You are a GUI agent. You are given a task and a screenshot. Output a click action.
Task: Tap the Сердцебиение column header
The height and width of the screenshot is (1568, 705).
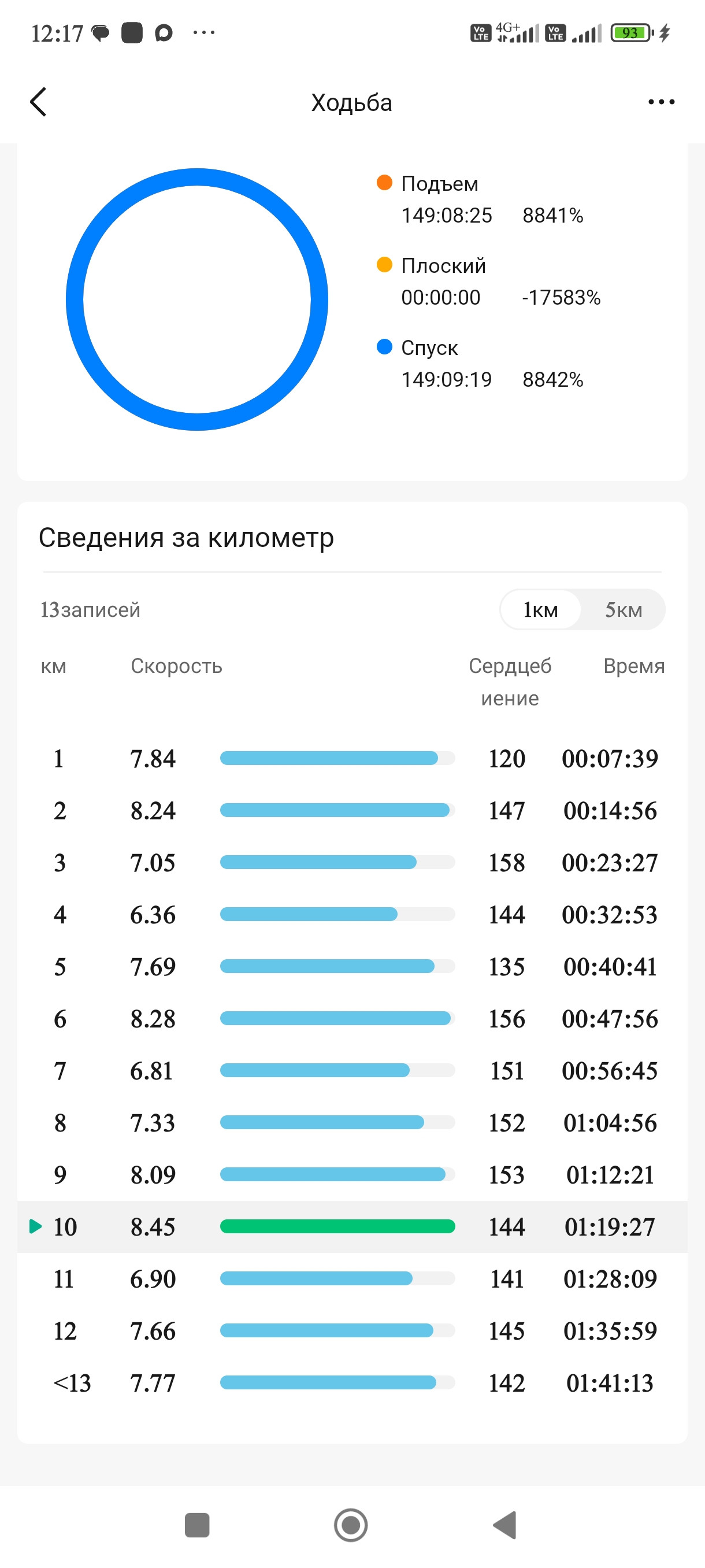(510, 682)
